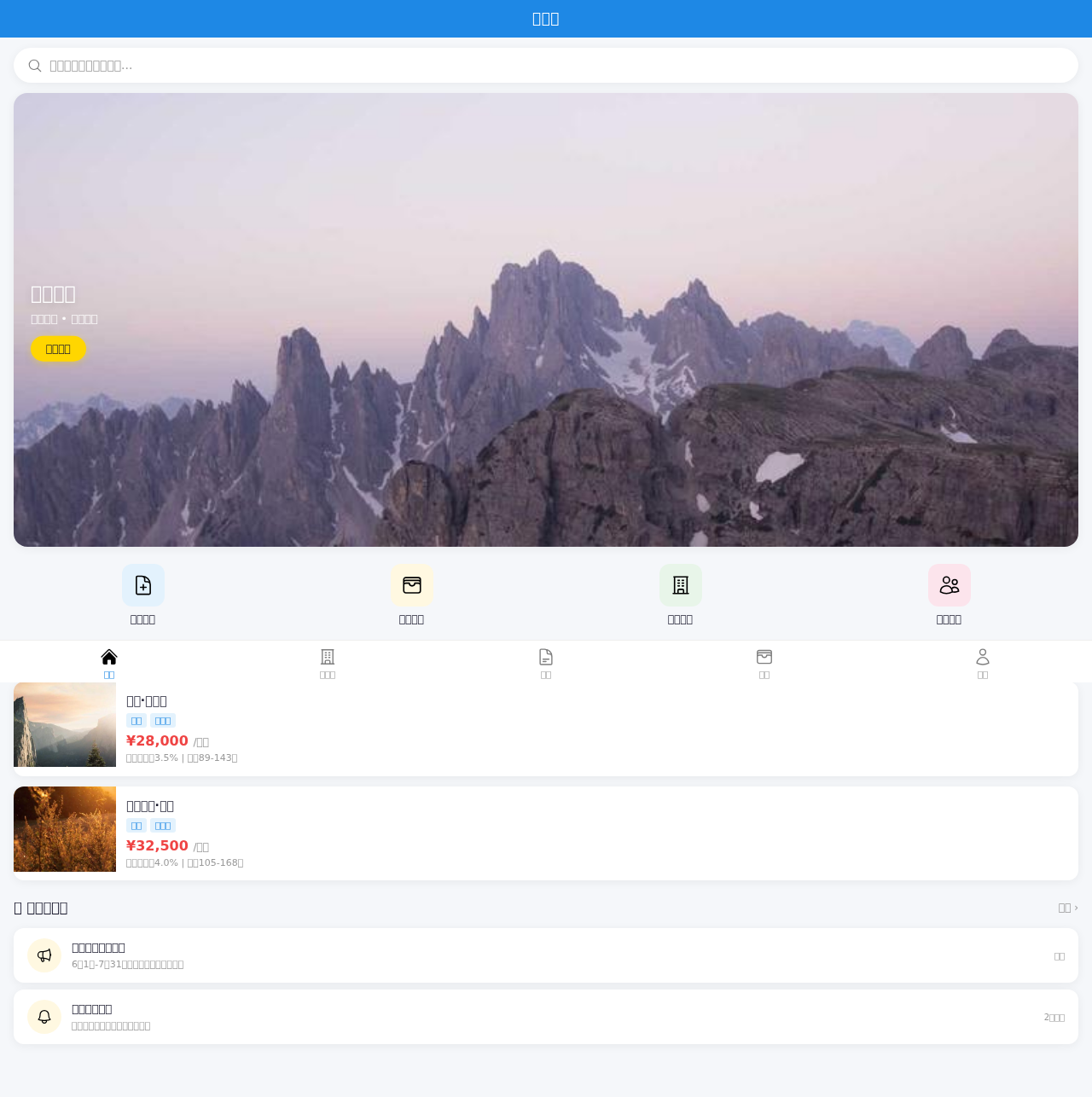Open the yellow wallet shortcut icon
The width and height of the screenshot is (1092, 1097).
[412, 585]
